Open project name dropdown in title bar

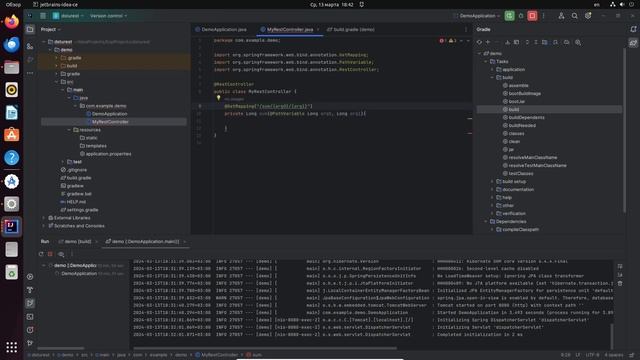68,16
